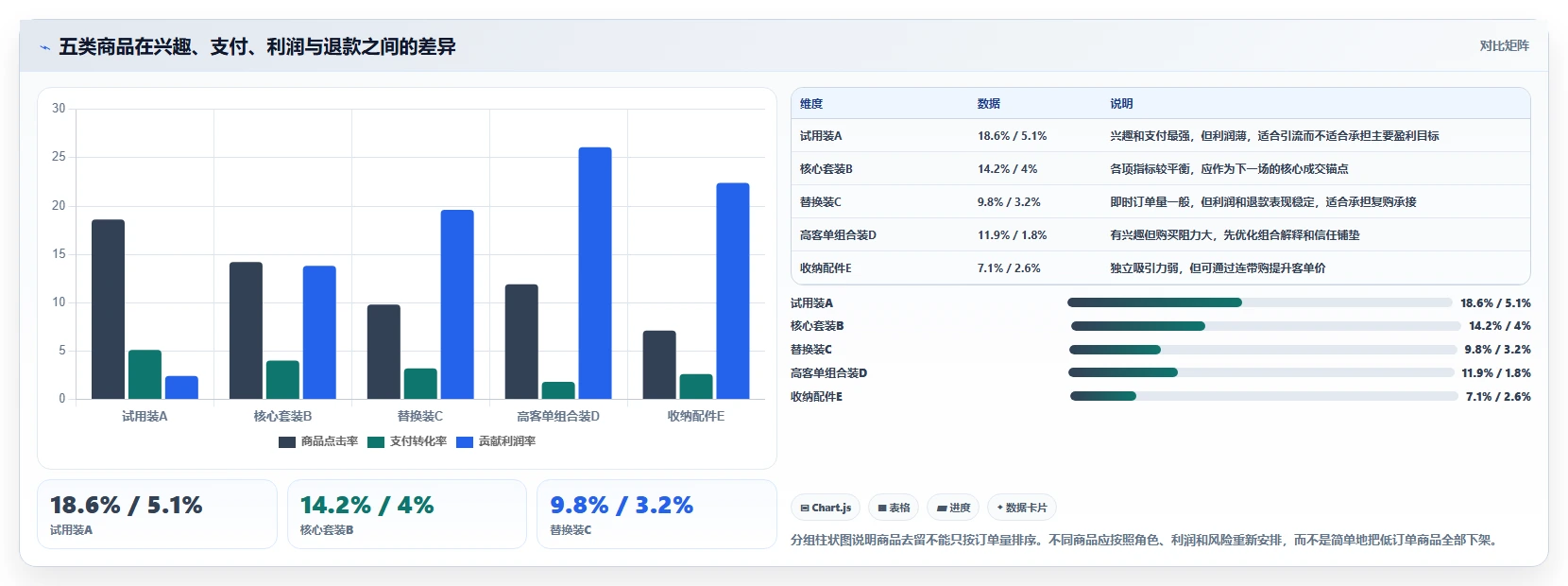Open the 对比矩阵 label
Image resolution: width=1568 pixels, height=586 pixels.
pos(1504,45)
